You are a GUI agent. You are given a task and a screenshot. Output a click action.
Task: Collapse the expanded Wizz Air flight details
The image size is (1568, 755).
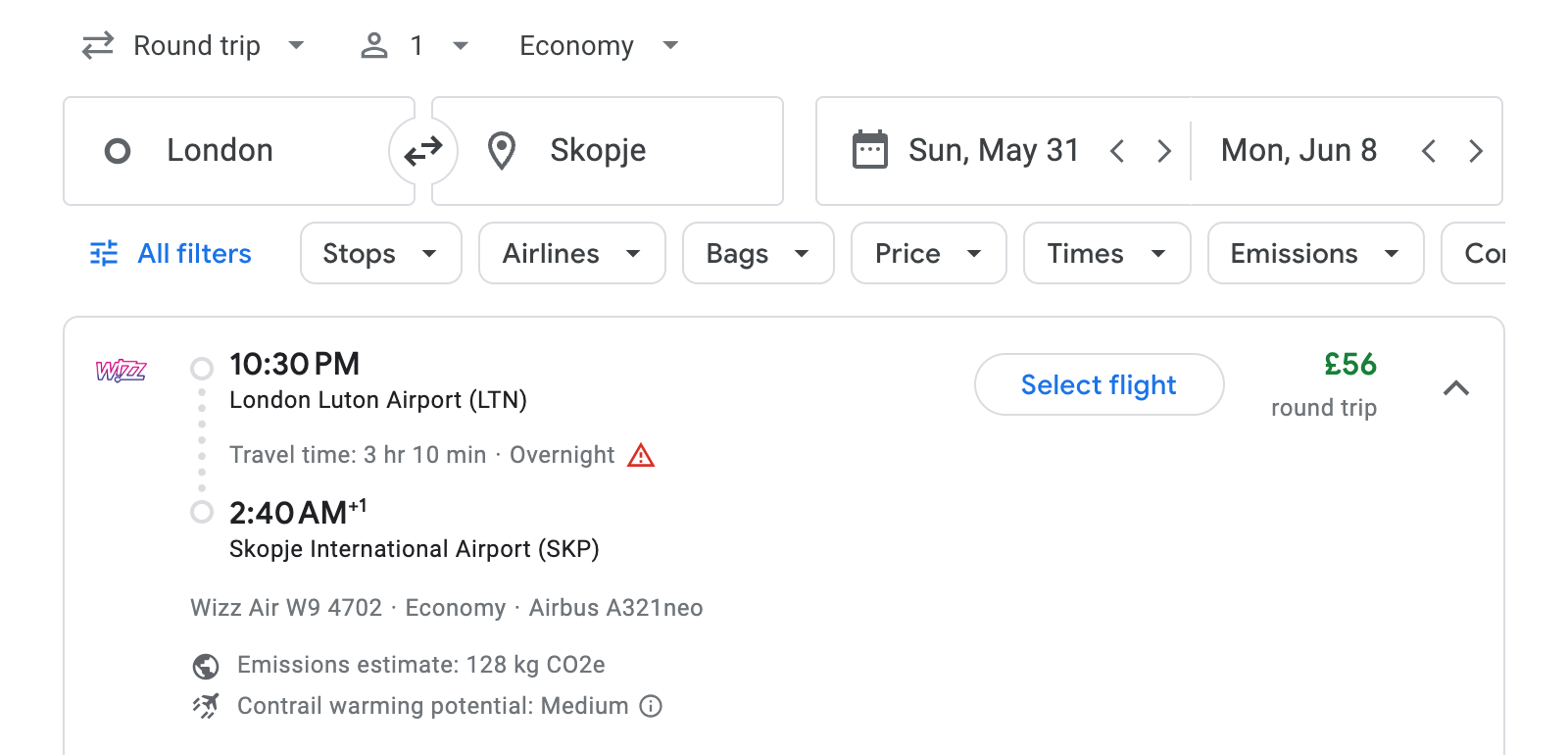(1457, 388)
